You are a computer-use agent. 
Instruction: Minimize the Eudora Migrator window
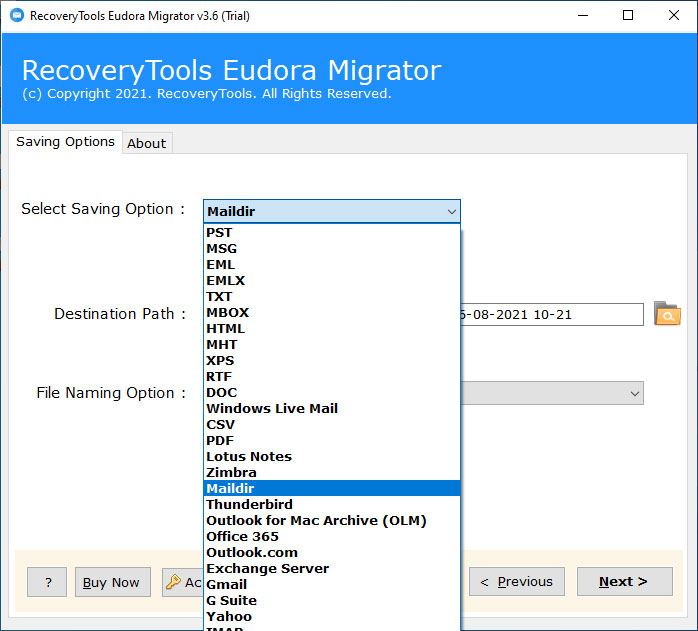(583, 16)
